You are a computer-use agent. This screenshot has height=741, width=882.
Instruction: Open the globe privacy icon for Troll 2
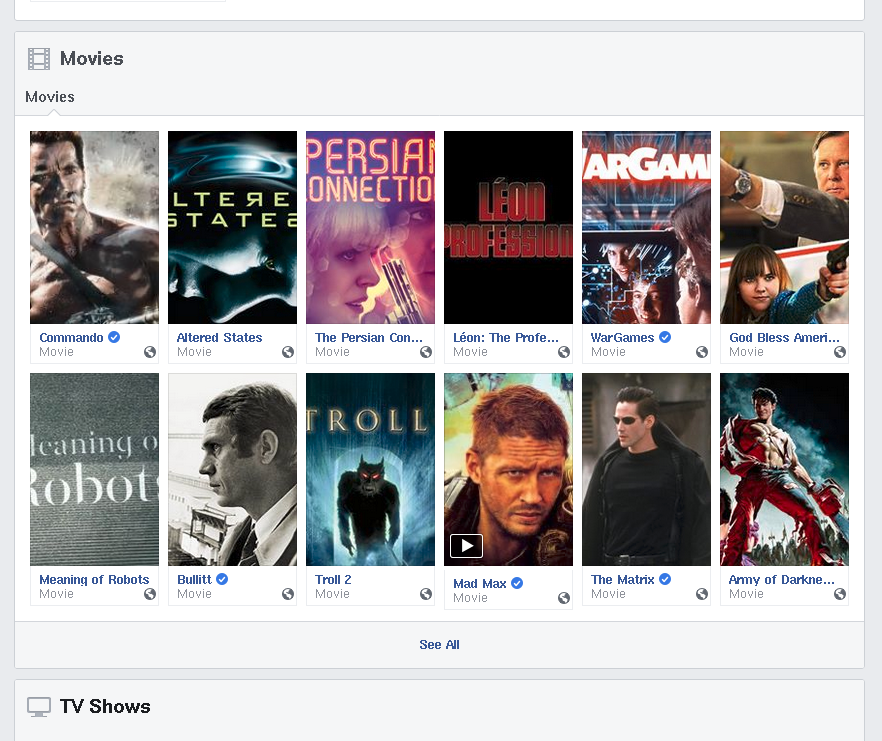click(426, 594)
